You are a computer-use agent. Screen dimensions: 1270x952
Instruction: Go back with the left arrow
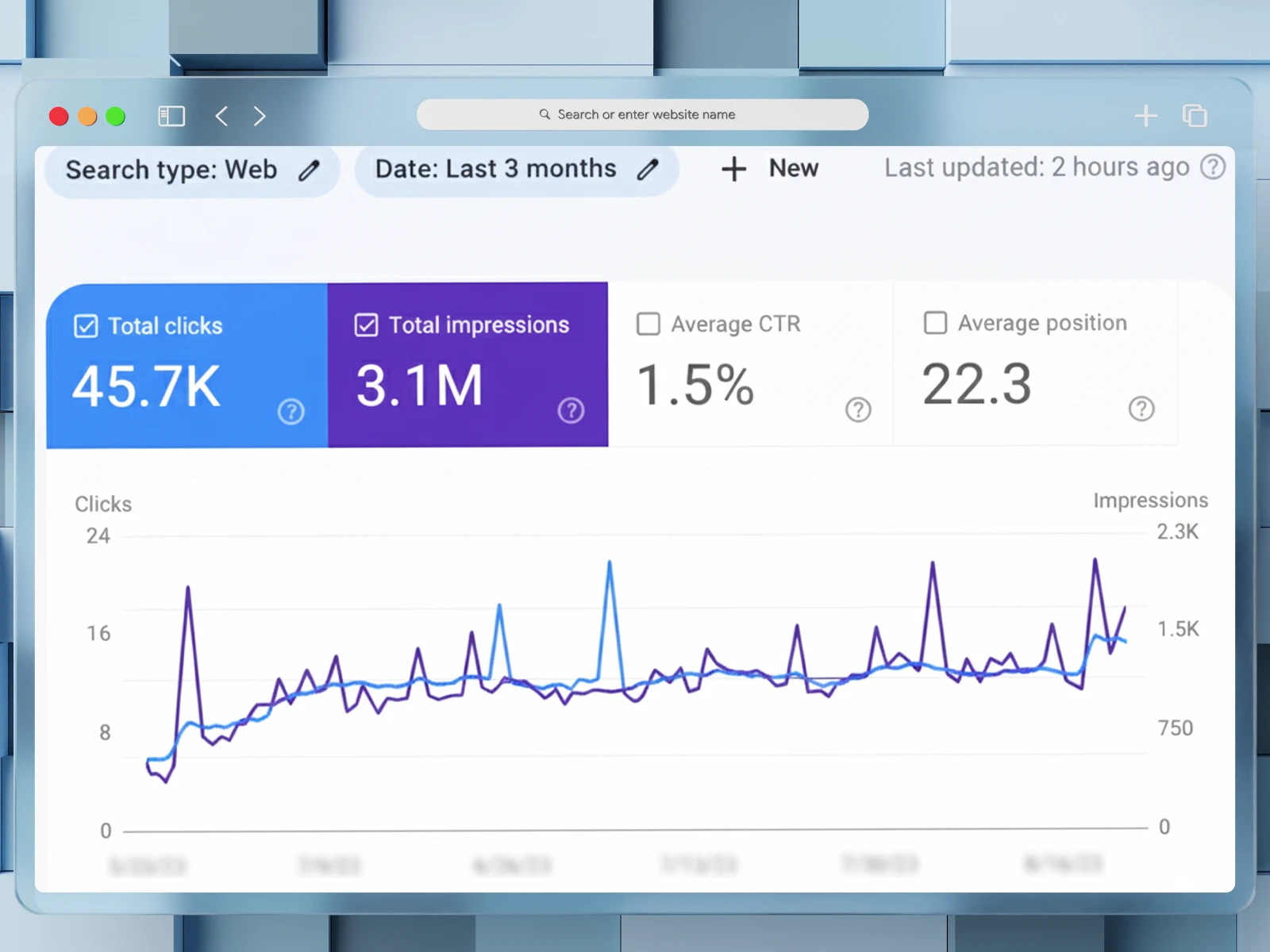221,117
